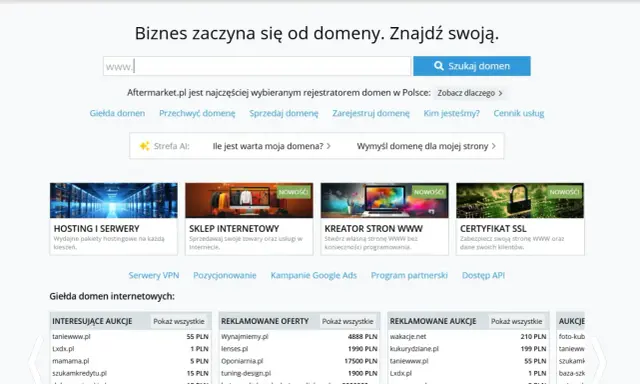Open the Kreator Stron WWW laptop image
The width and height of the screenshot is (640, 384).
click(x=384, y=200)
